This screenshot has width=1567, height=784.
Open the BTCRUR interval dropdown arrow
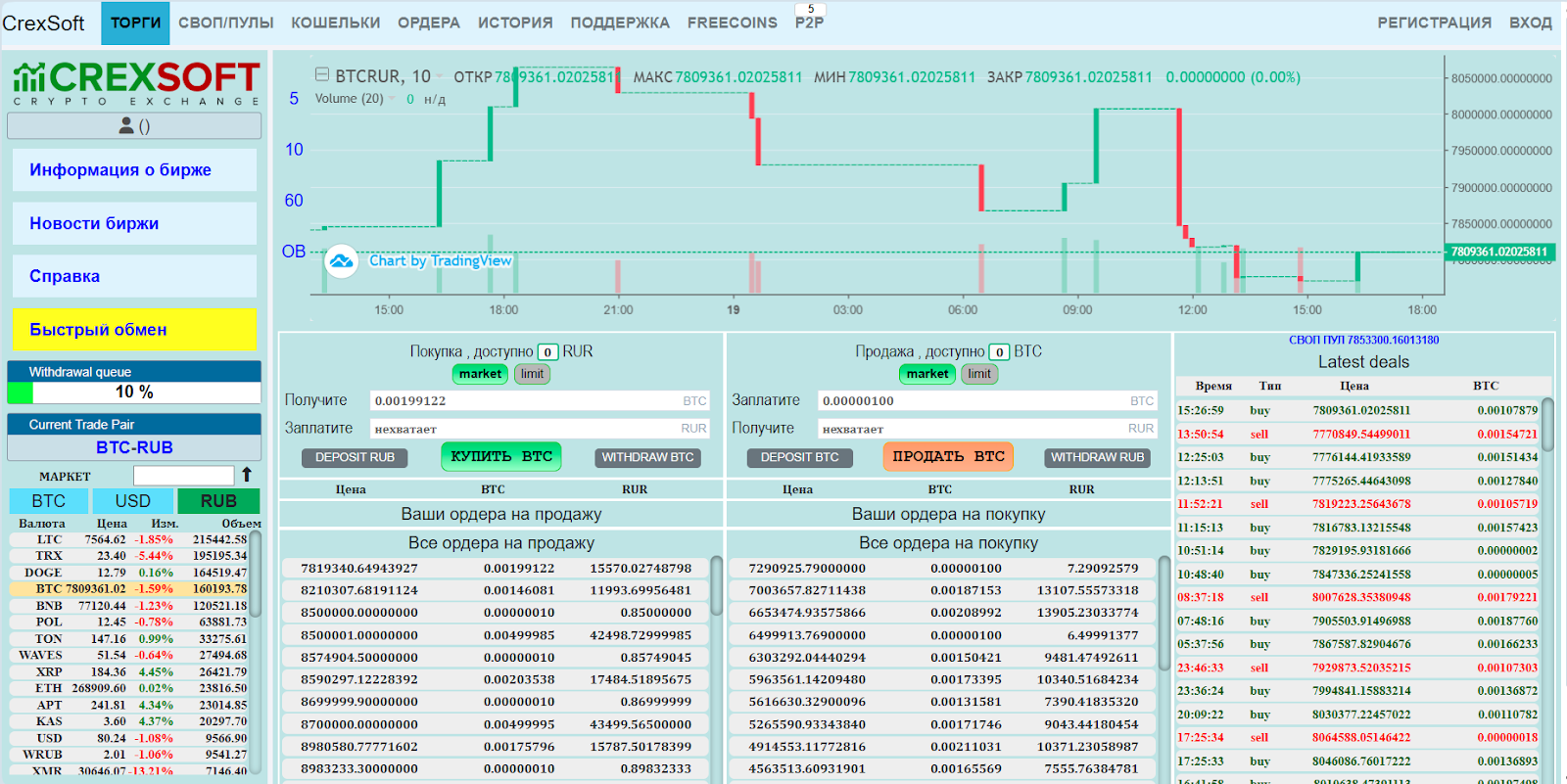tap(440, 76)
